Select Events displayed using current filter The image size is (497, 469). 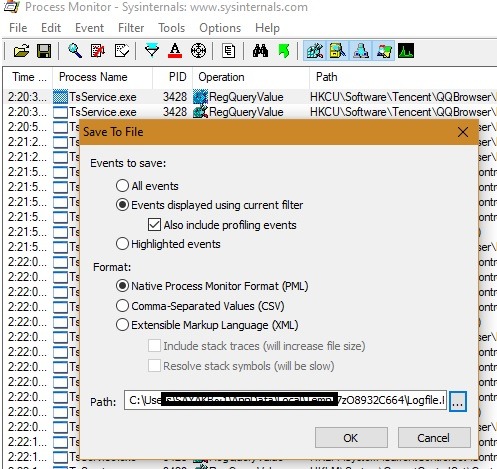[122, 205]
